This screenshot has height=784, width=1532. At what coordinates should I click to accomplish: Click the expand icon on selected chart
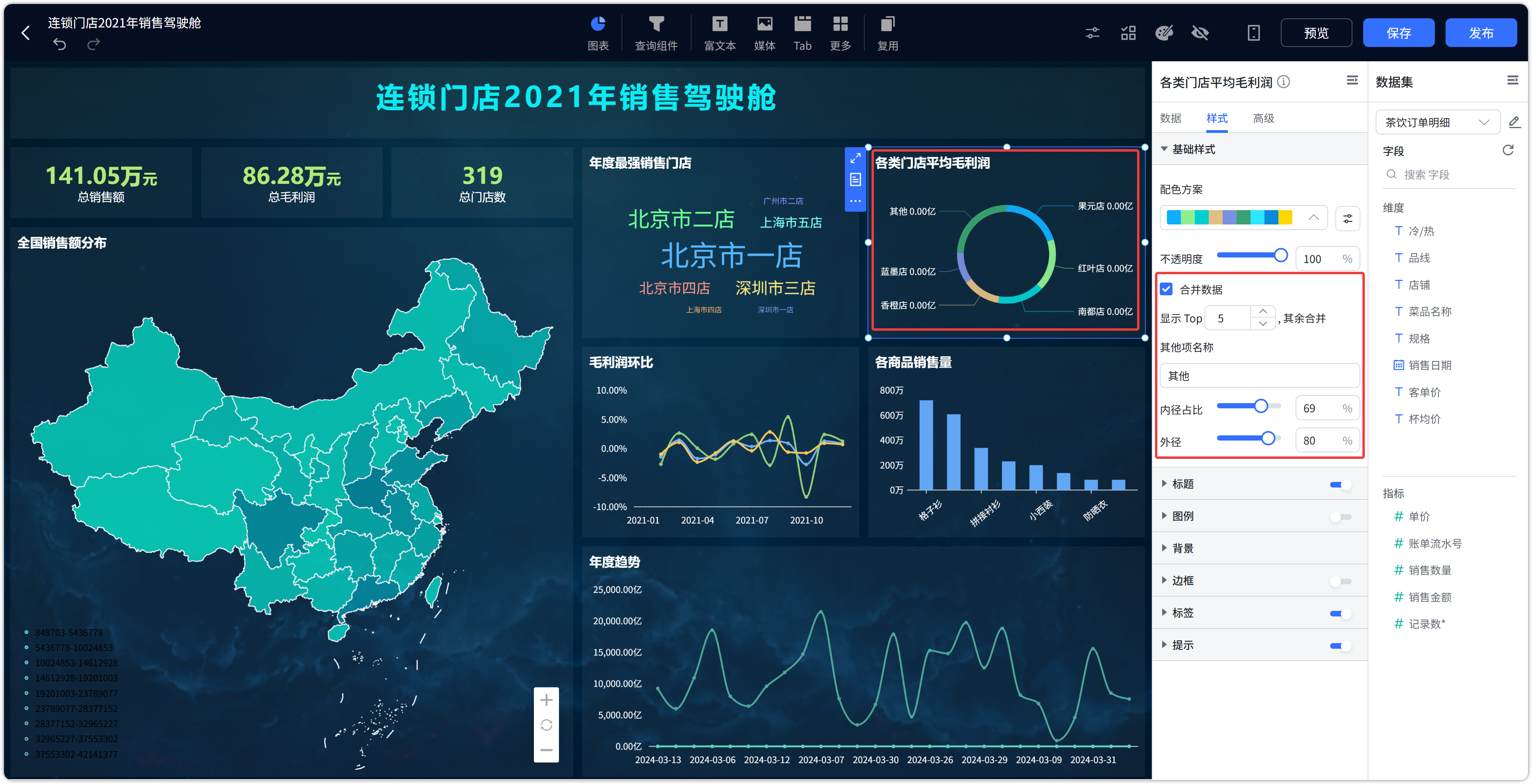[855, 158]
